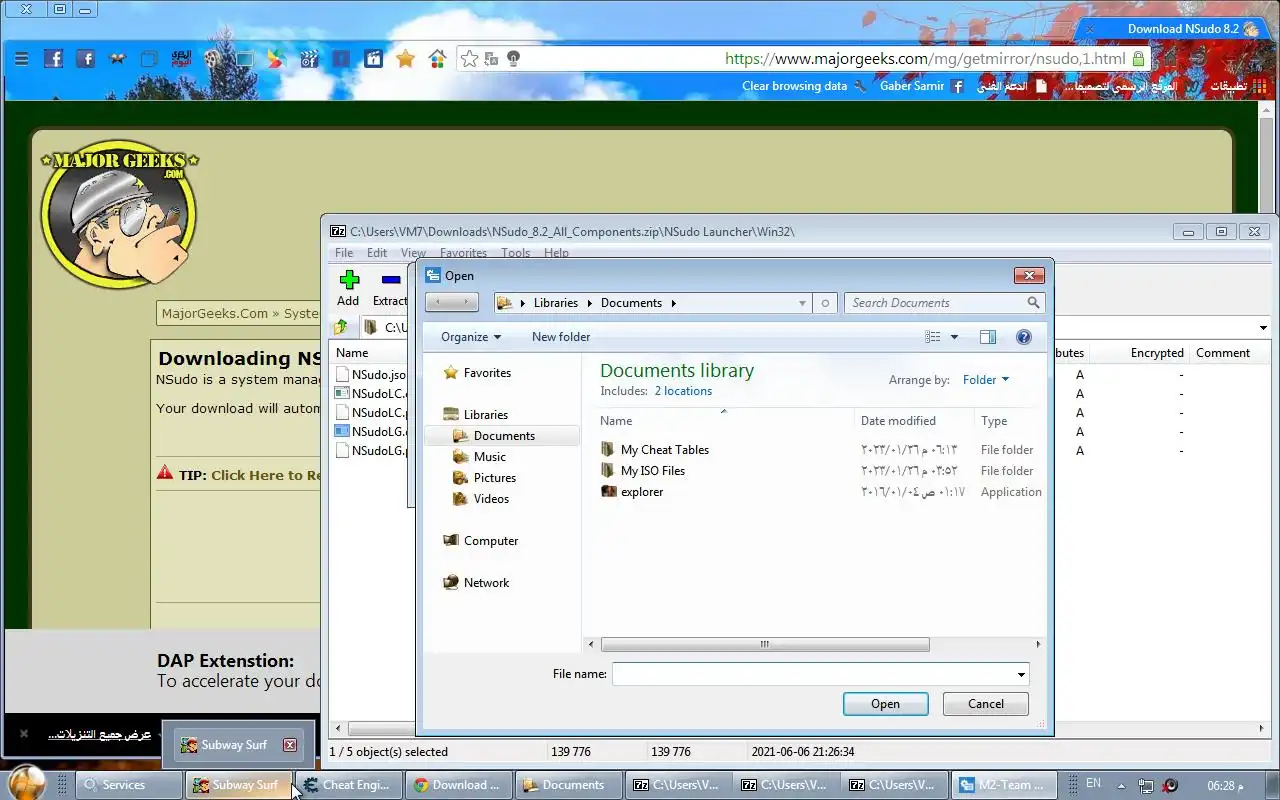Viewport: 1280px width, 800px height.
Task: Open the view options dropdown arrow
Action: pos(954,337)
